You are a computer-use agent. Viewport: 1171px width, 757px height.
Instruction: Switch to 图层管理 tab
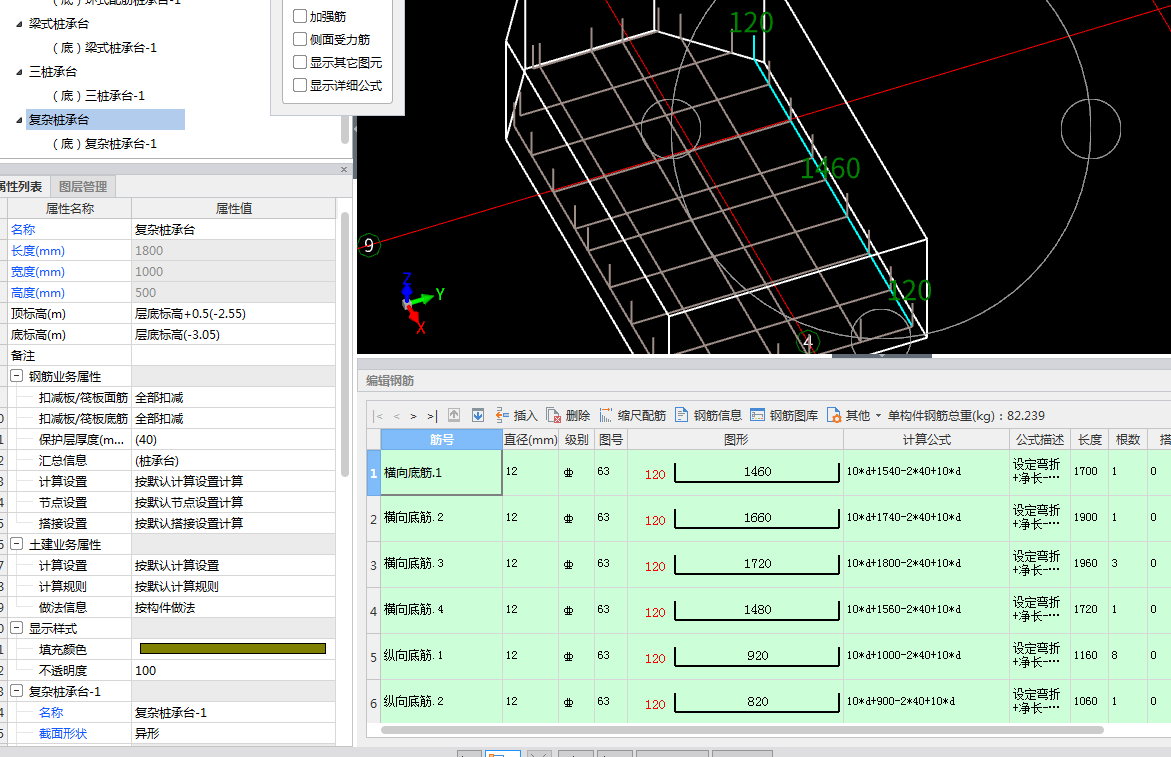click(83, 187)
